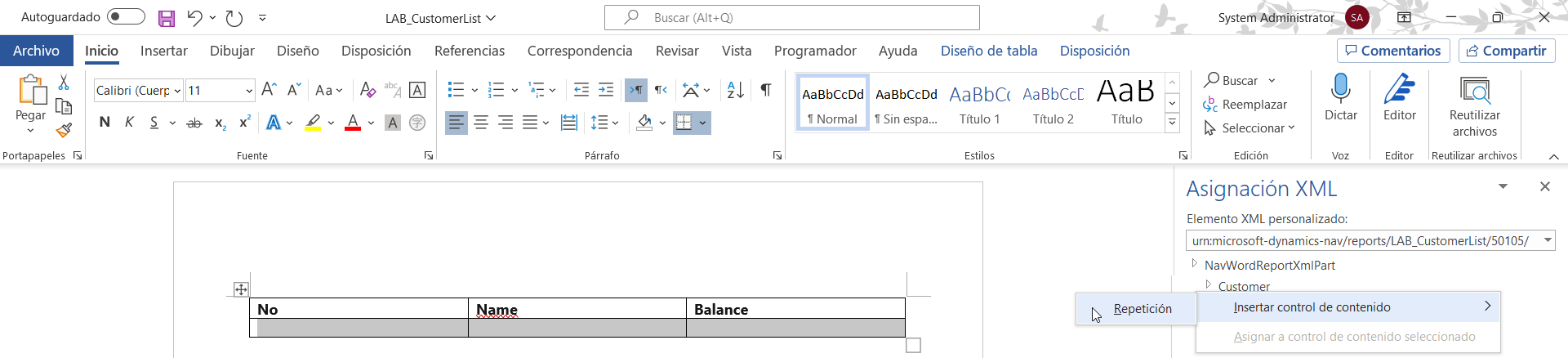1568x358 pixels.
Task: Open the bullets list dropdown arrow
Action: pos(474,90)
